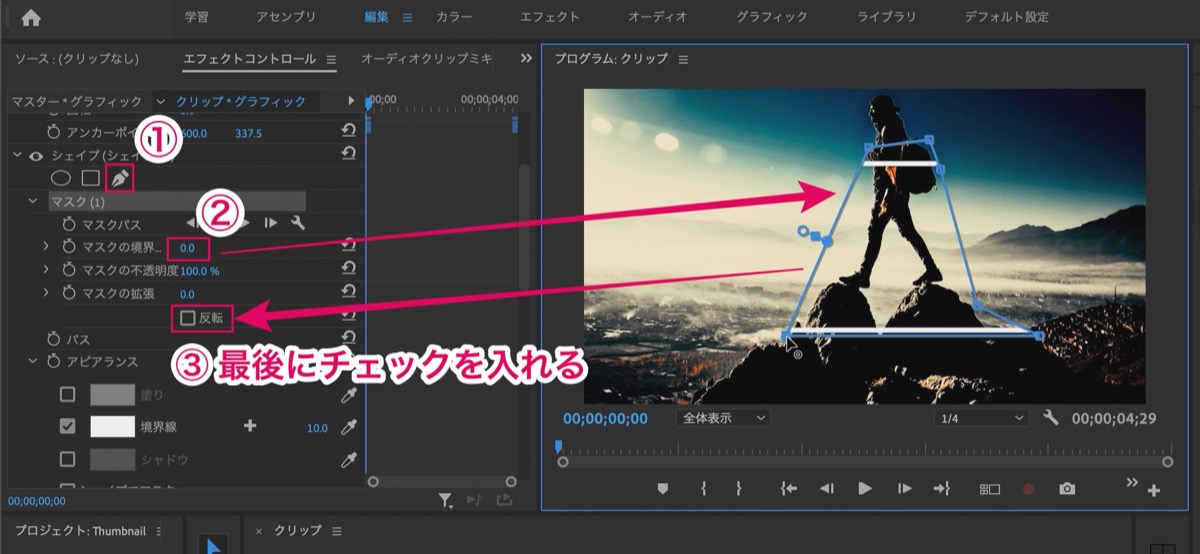The height and width of the screenshot is (554, 1200).
Task: Pick stroke color with the 境界線 eyedropper
Action: (x=349, y=427)
